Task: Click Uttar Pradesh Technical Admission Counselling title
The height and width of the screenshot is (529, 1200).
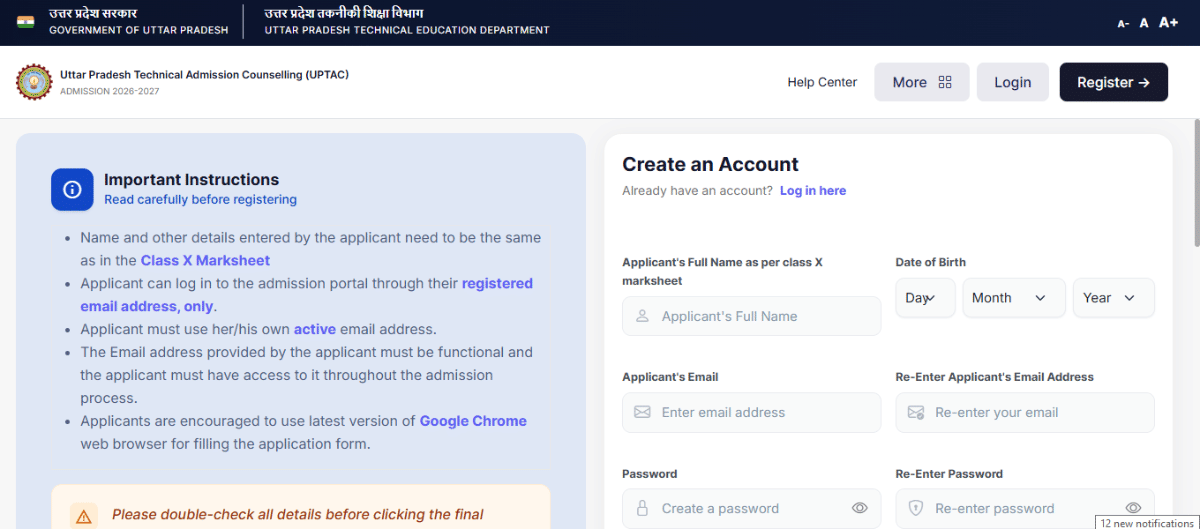Action: (204, 74)
